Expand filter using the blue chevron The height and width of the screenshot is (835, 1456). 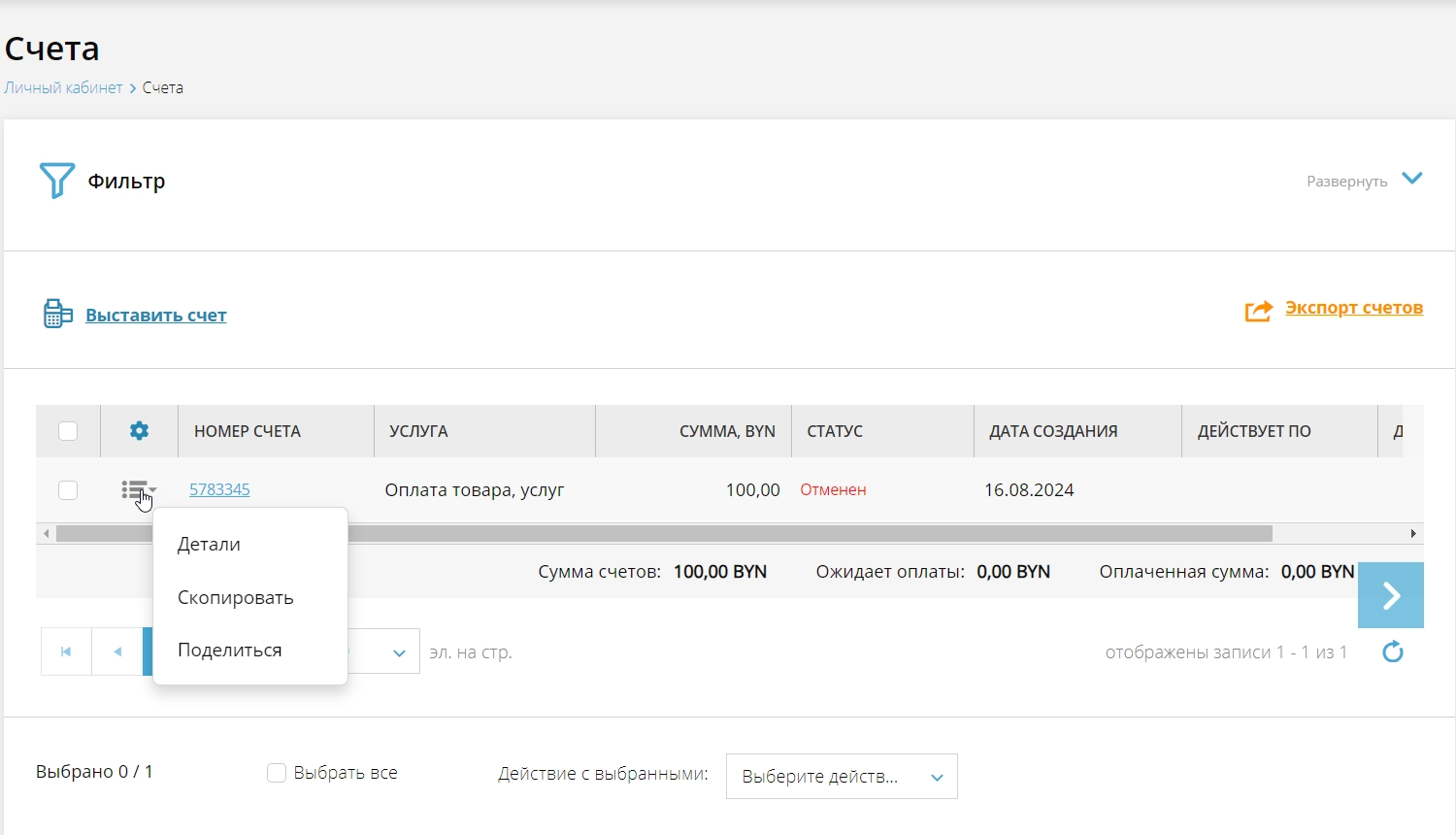pyautogui.click(x=1412, y=179)
